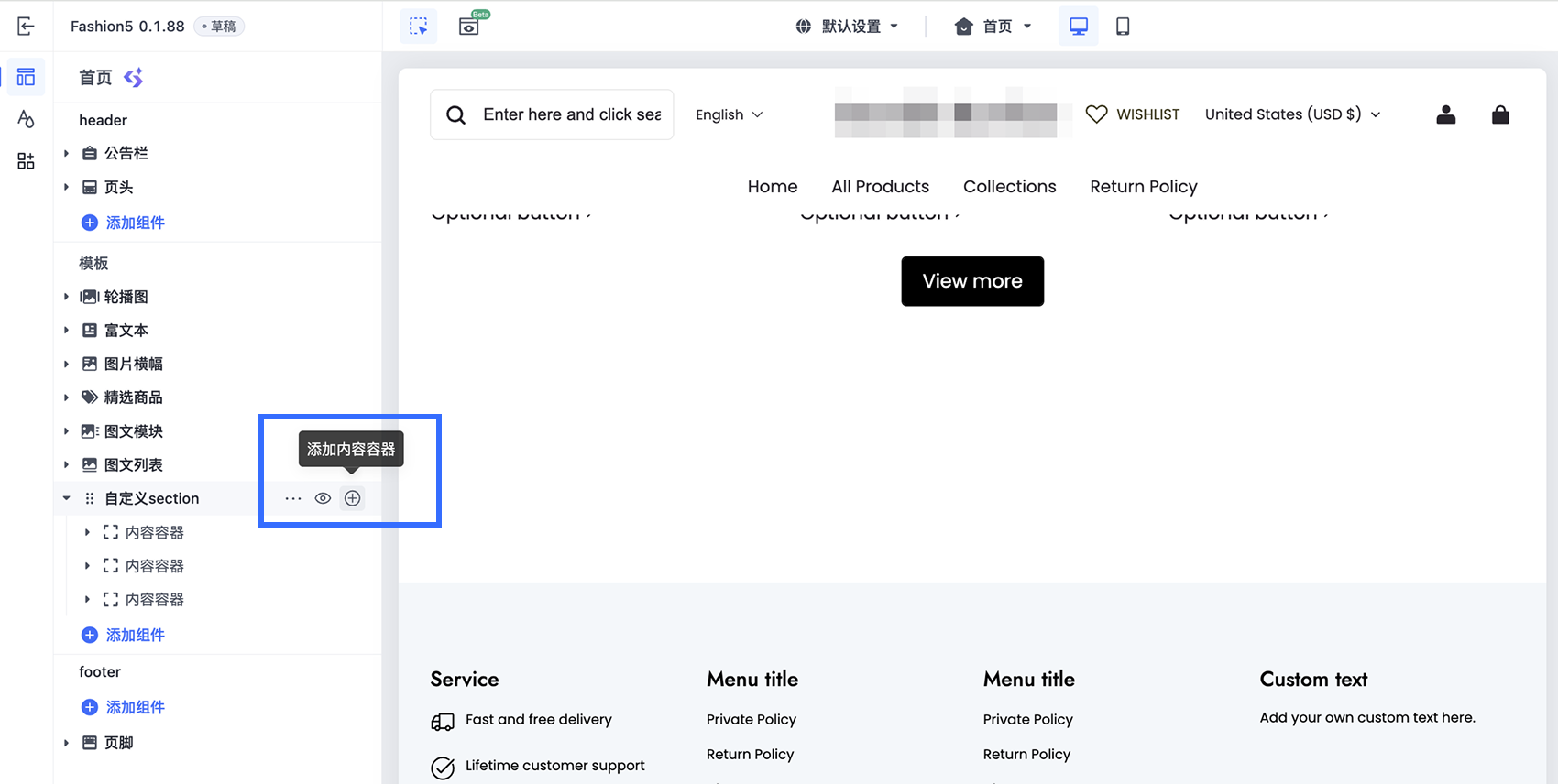The width and height of the screenshot is (1558, 784).
Task: Collapse the 自定义section tree item
Action: (66, 498)
